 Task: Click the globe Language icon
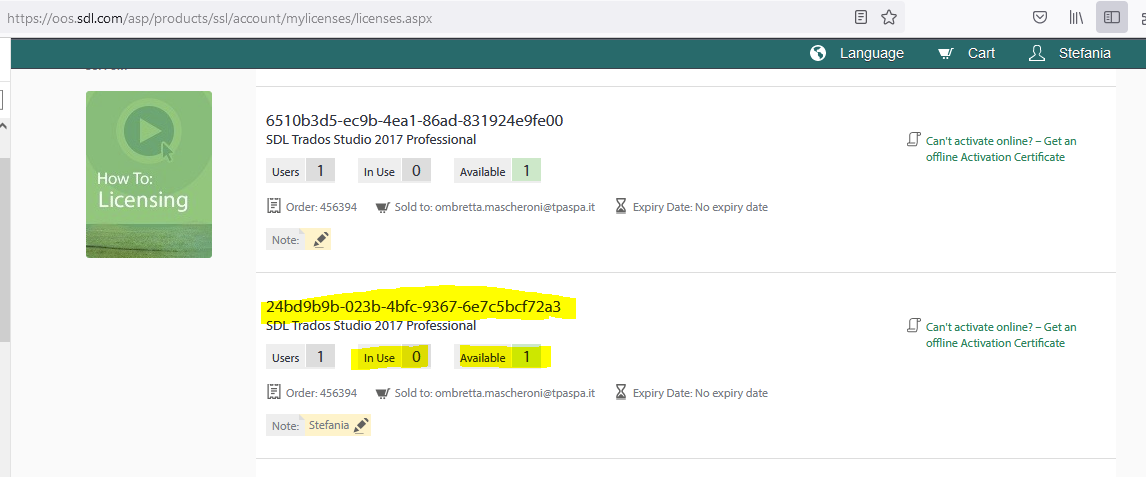pyautogui.click(x=819, y=53)
